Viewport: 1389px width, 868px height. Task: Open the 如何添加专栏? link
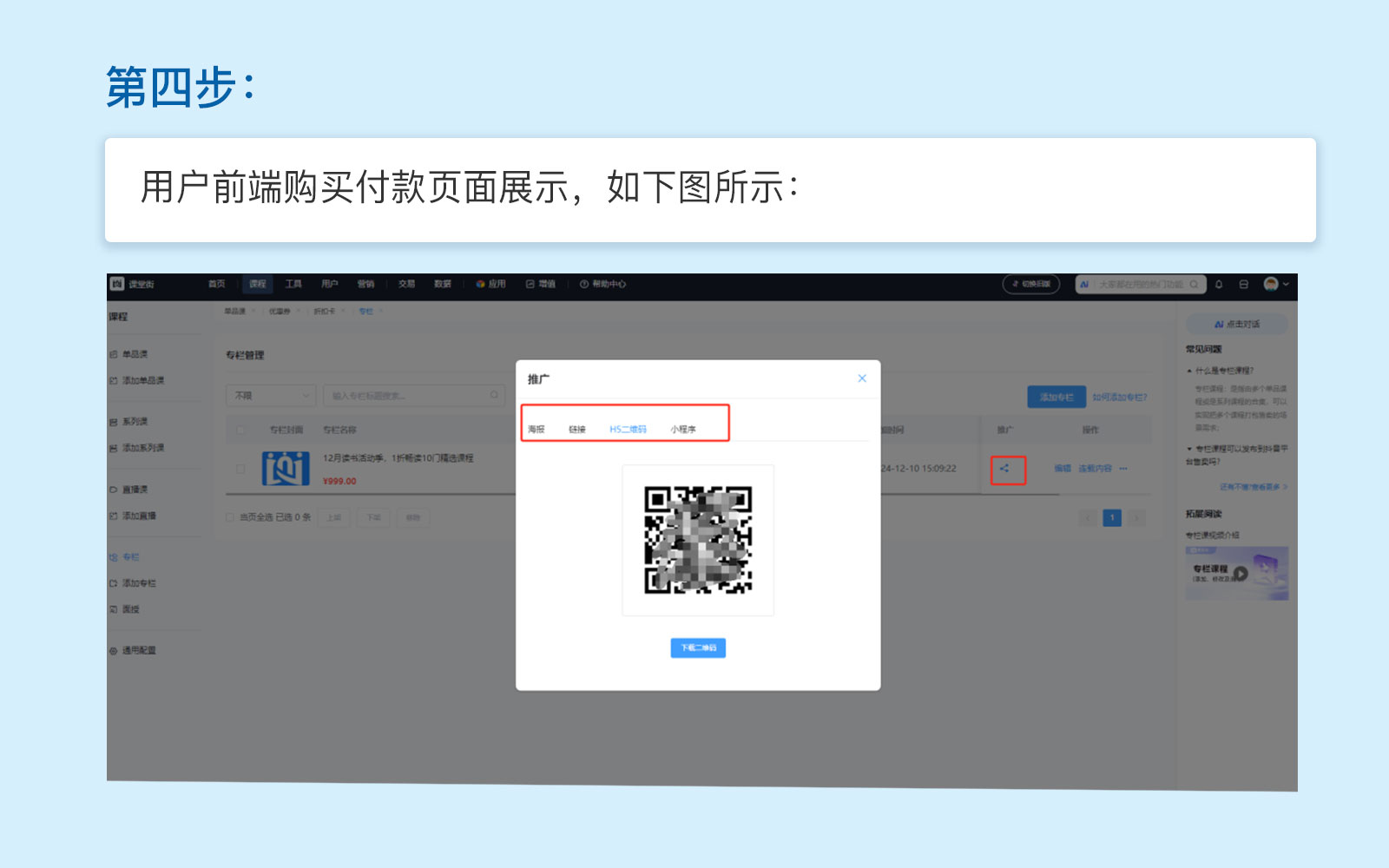tap(1119, 397)
